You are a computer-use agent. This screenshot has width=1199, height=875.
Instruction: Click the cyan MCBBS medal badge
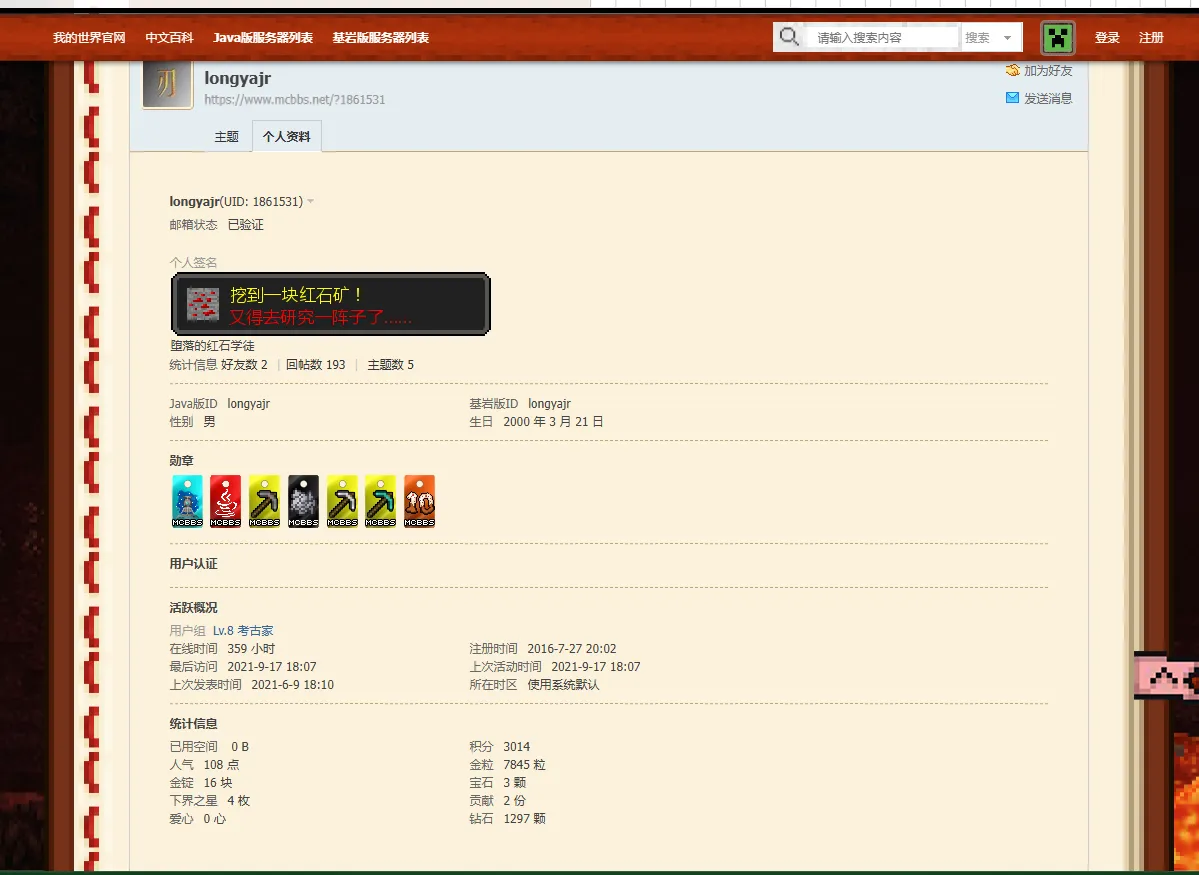[187, 501]
